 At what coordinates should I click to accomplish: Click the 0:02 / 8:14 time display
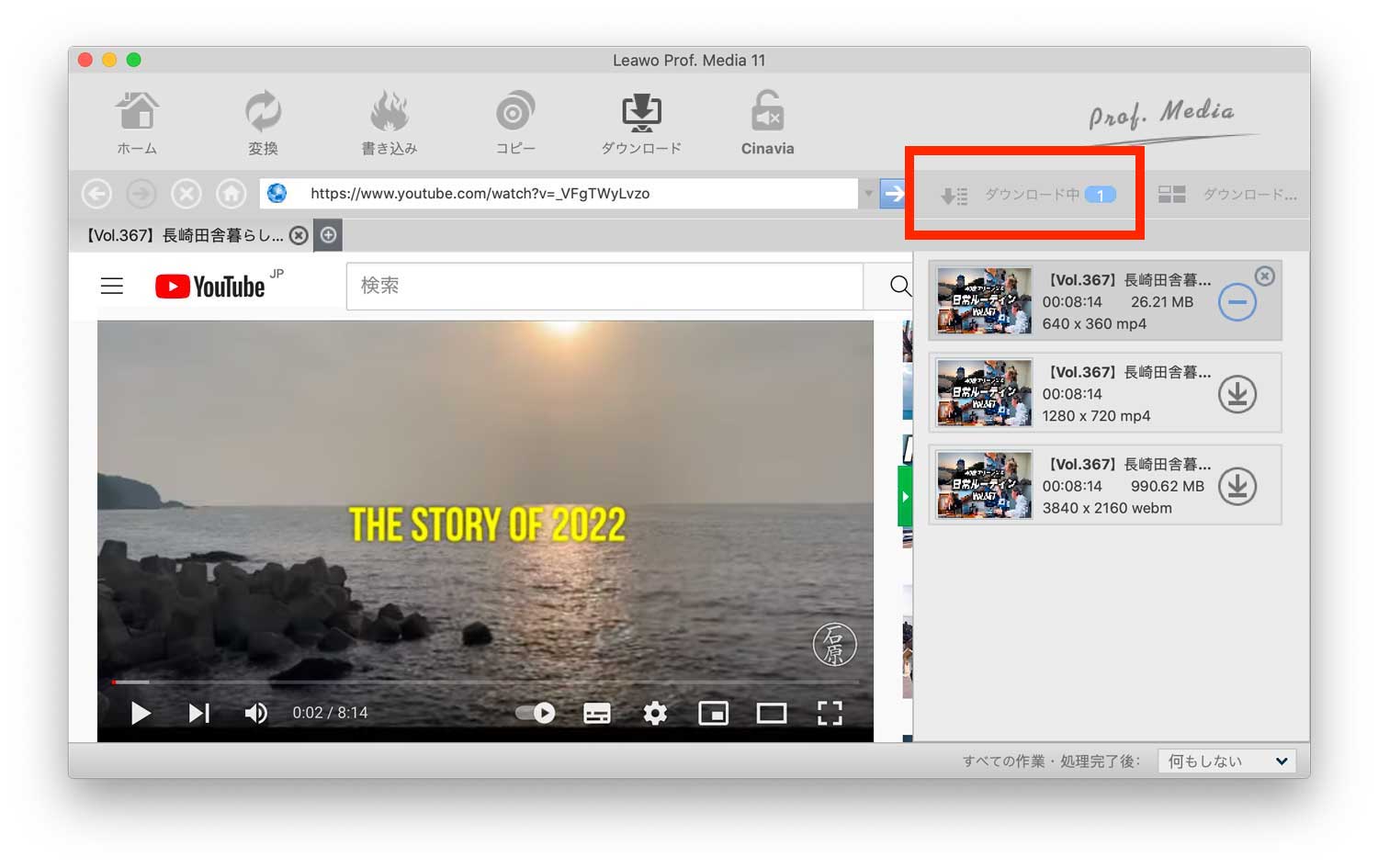[x=330, y=713]
